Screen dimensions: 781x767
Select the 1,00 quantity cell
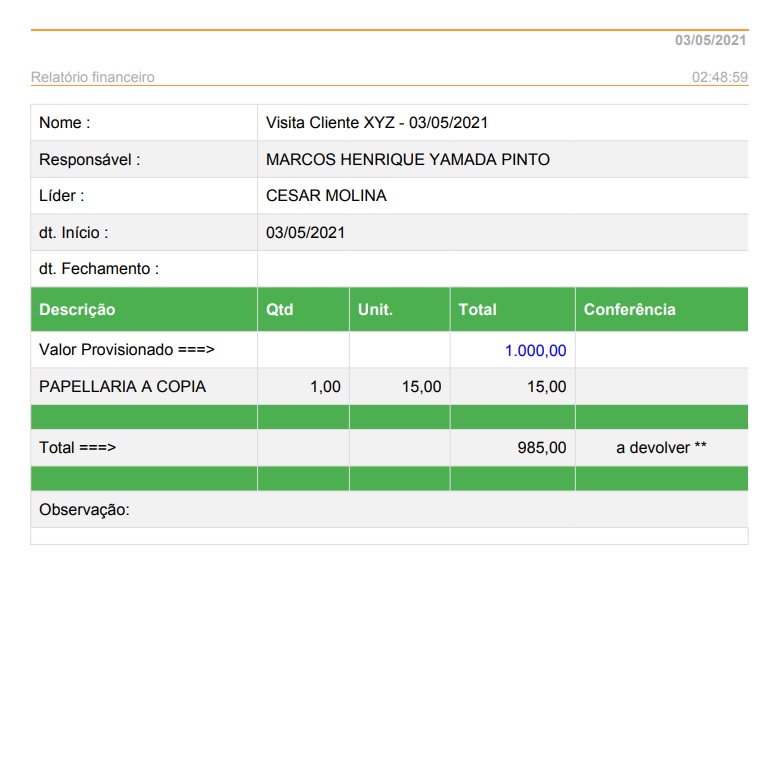[x=325, y=387]
